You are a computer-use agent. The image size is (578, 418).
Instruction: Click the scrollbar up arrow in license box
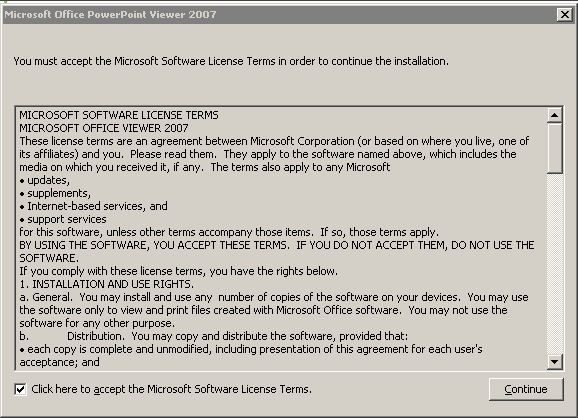tap(554, 115)
